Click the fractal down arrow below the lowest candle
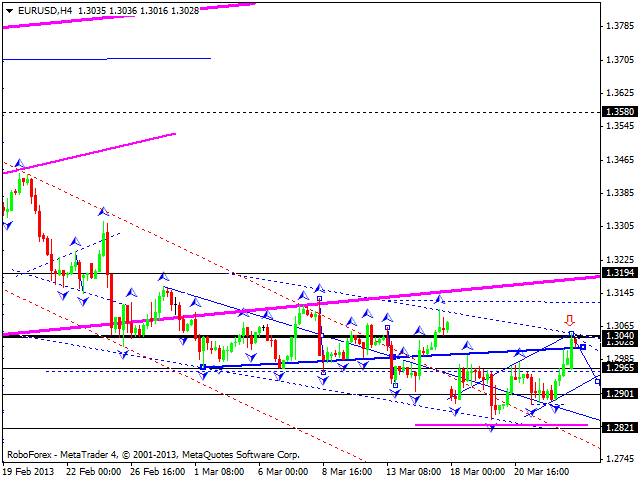 point(491,428)
